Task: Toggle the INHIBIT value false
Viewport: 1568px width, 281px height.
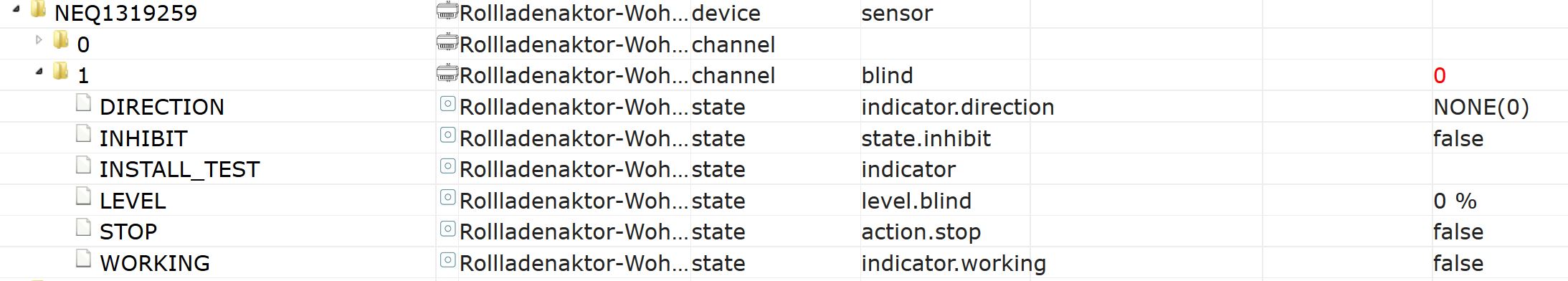Action: (1458, 138)
